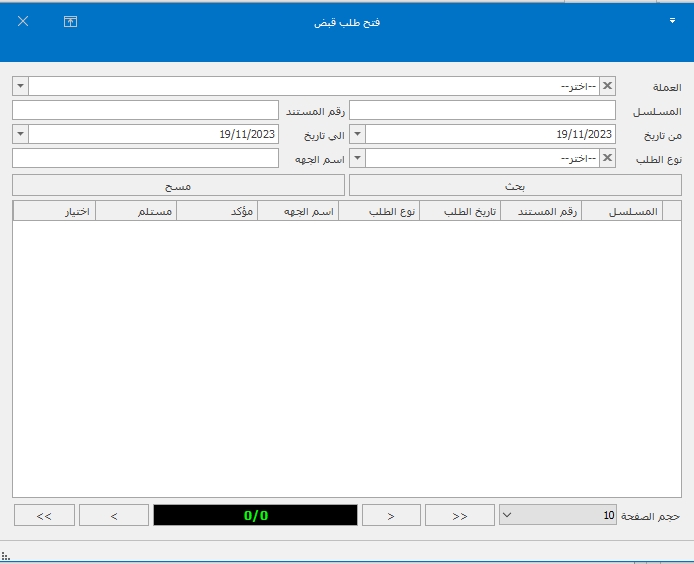Click the single < pagination button
This screenshot has height=564, width=694.
coord(114,515)
